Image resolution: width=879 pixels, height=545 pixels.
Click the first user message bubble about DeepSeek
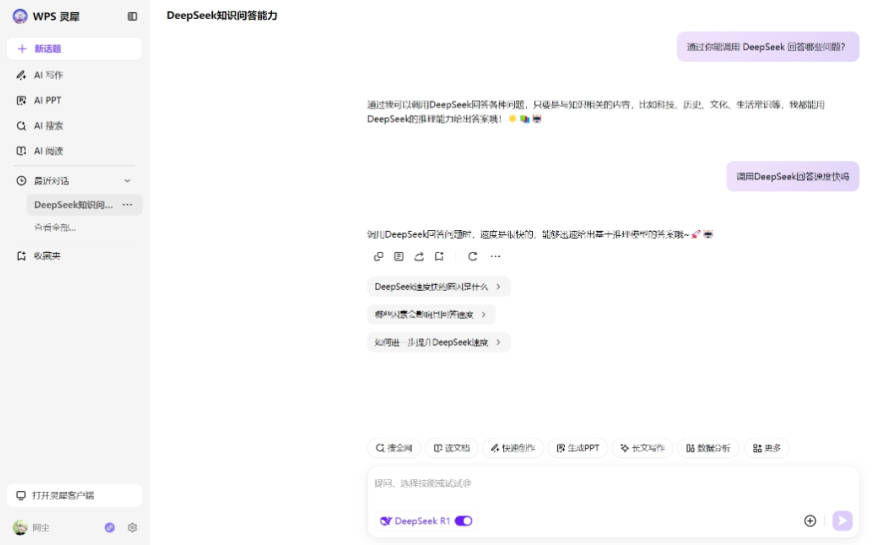click(767, 47)
